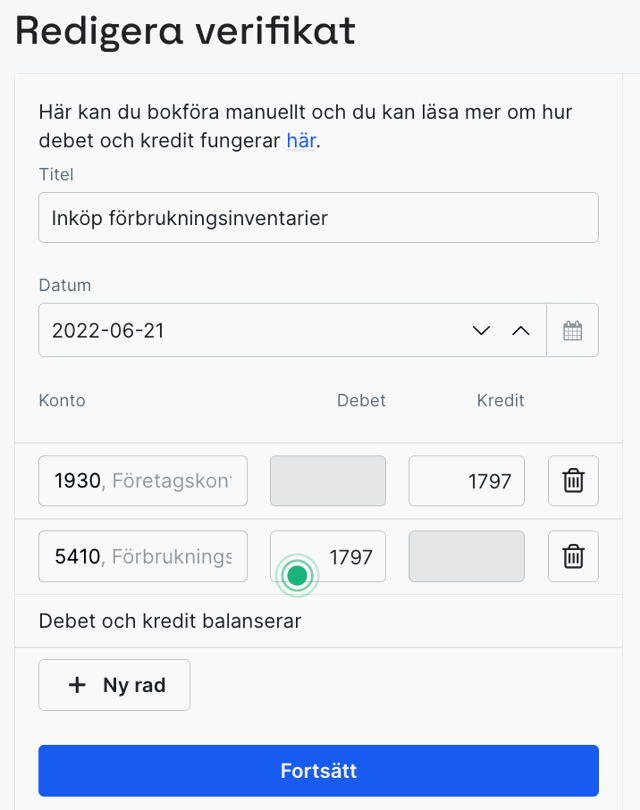Image resolution: width=640 pixels, height=810 pixels.
Task: Select the Konto column header
Action: pyautogui.click(x=61, y=400)
